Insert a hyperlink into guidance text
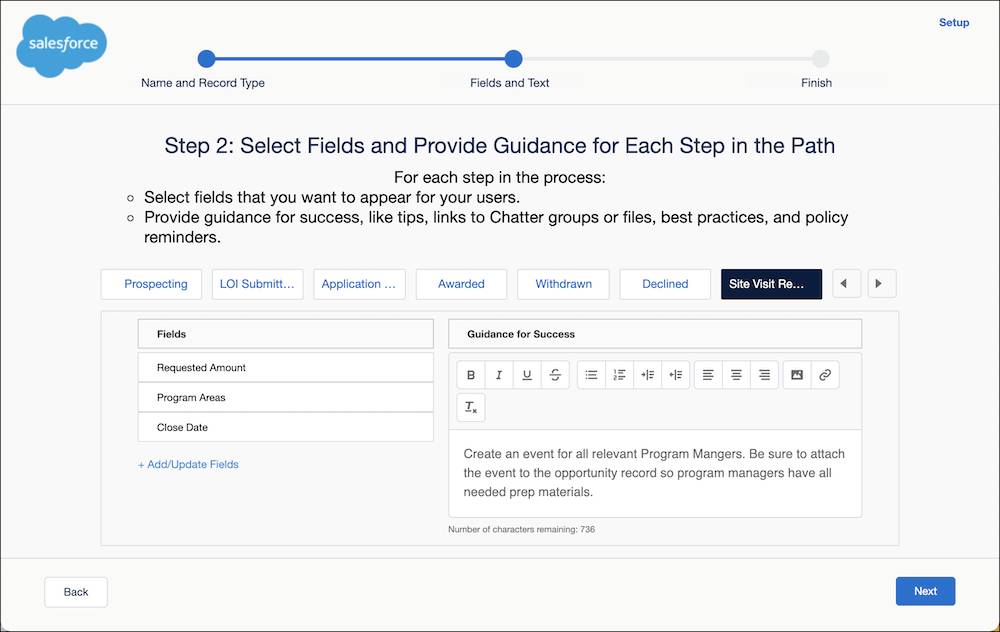The height and width of the screenshot is (632, 1000). pos(824,374)
